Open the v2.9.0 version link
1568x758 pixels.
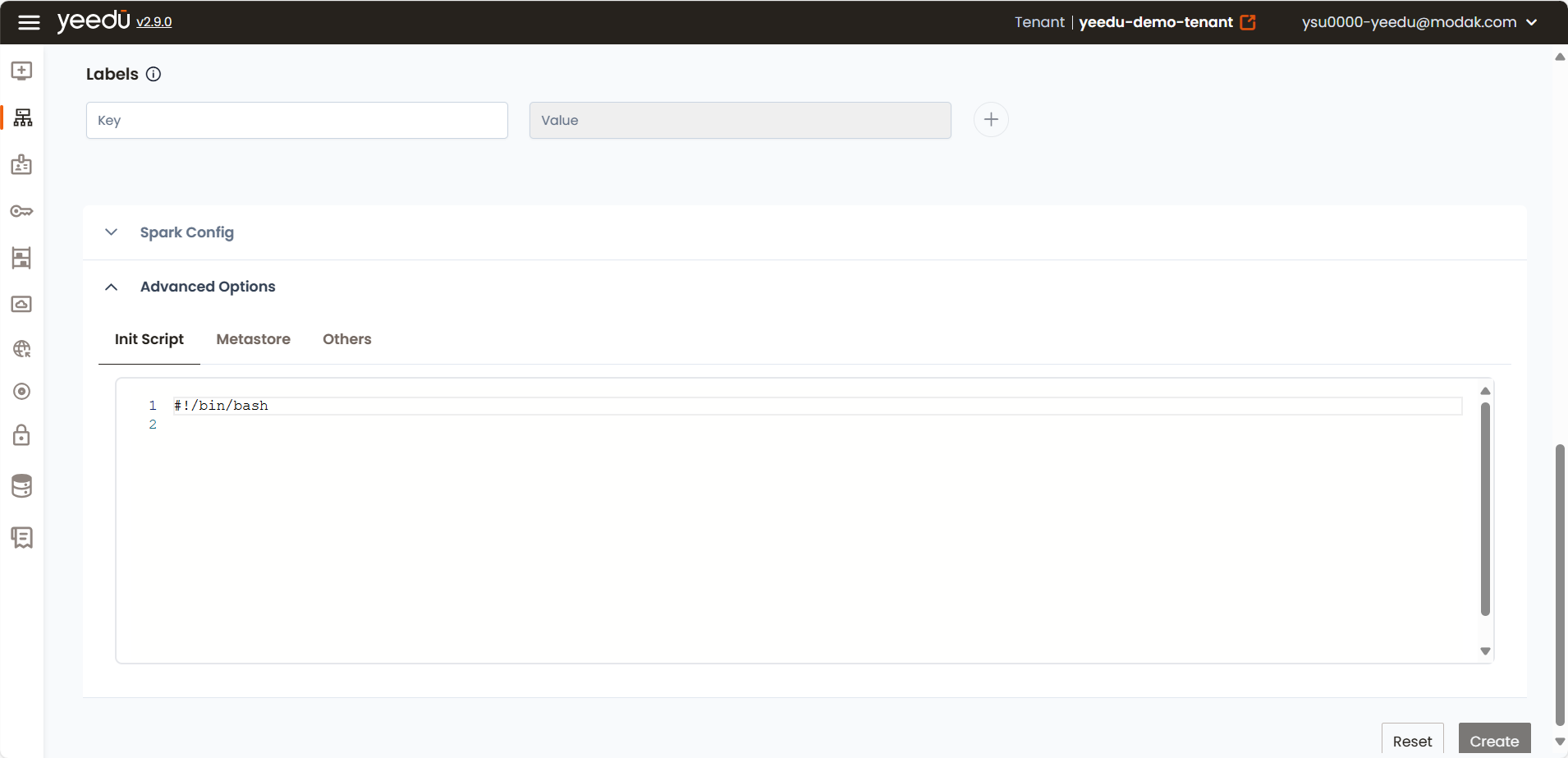154,22
